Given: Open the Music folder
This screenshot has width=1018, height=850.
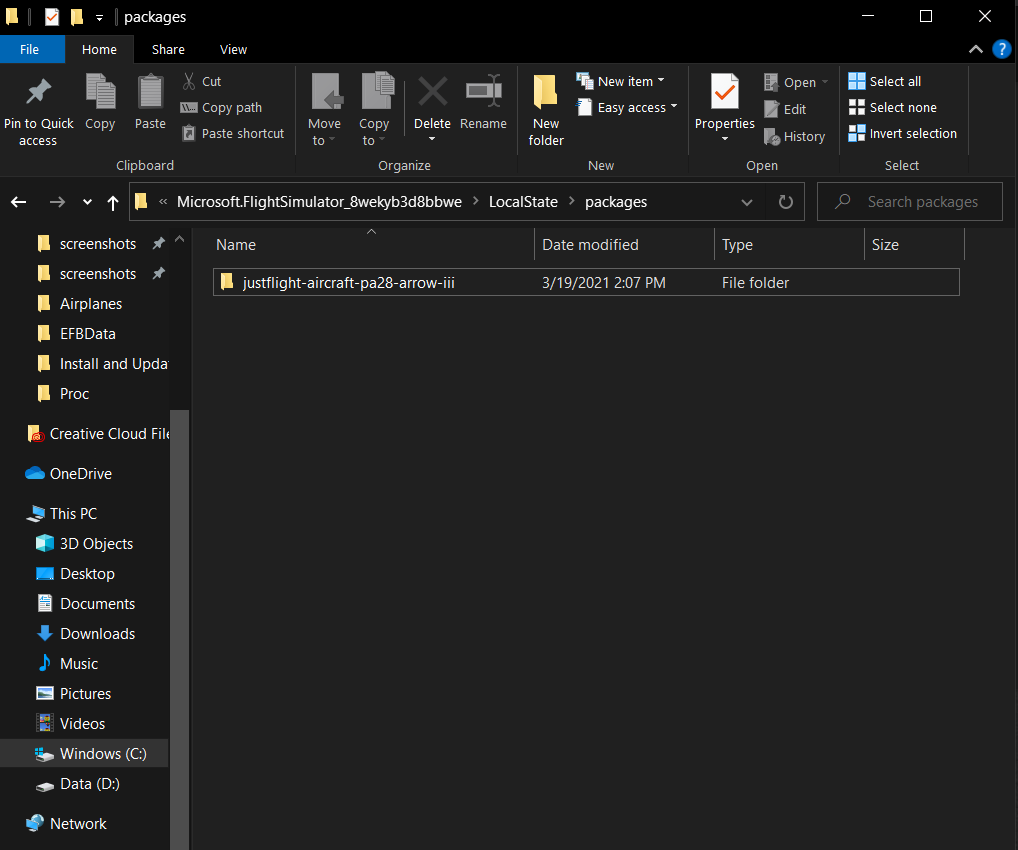Looking at the screenshot, I should [67, 664].
